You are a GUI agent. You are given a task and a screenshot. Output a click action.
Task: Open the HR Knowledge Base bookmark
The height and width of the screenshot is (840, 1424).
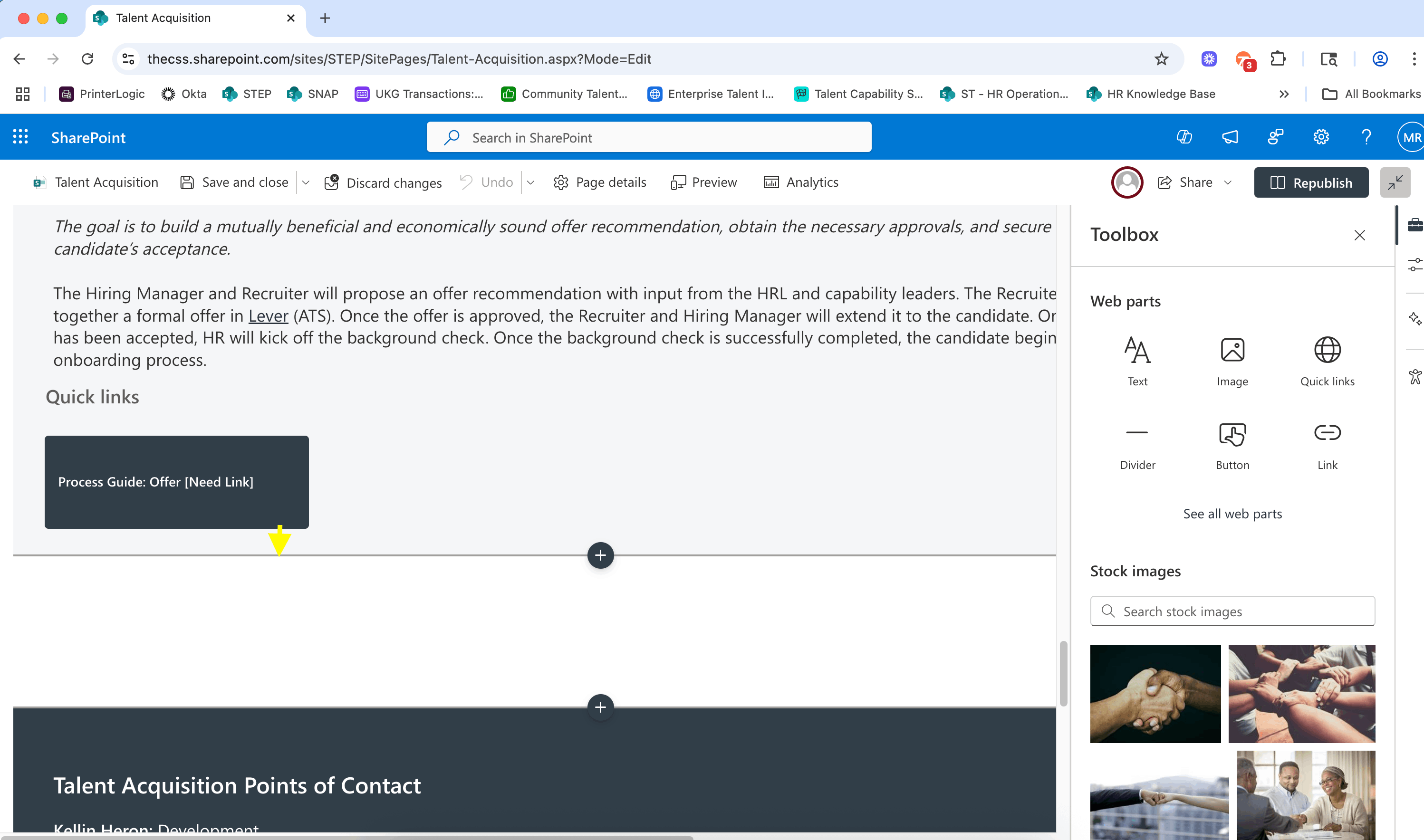coord(1151,94)
